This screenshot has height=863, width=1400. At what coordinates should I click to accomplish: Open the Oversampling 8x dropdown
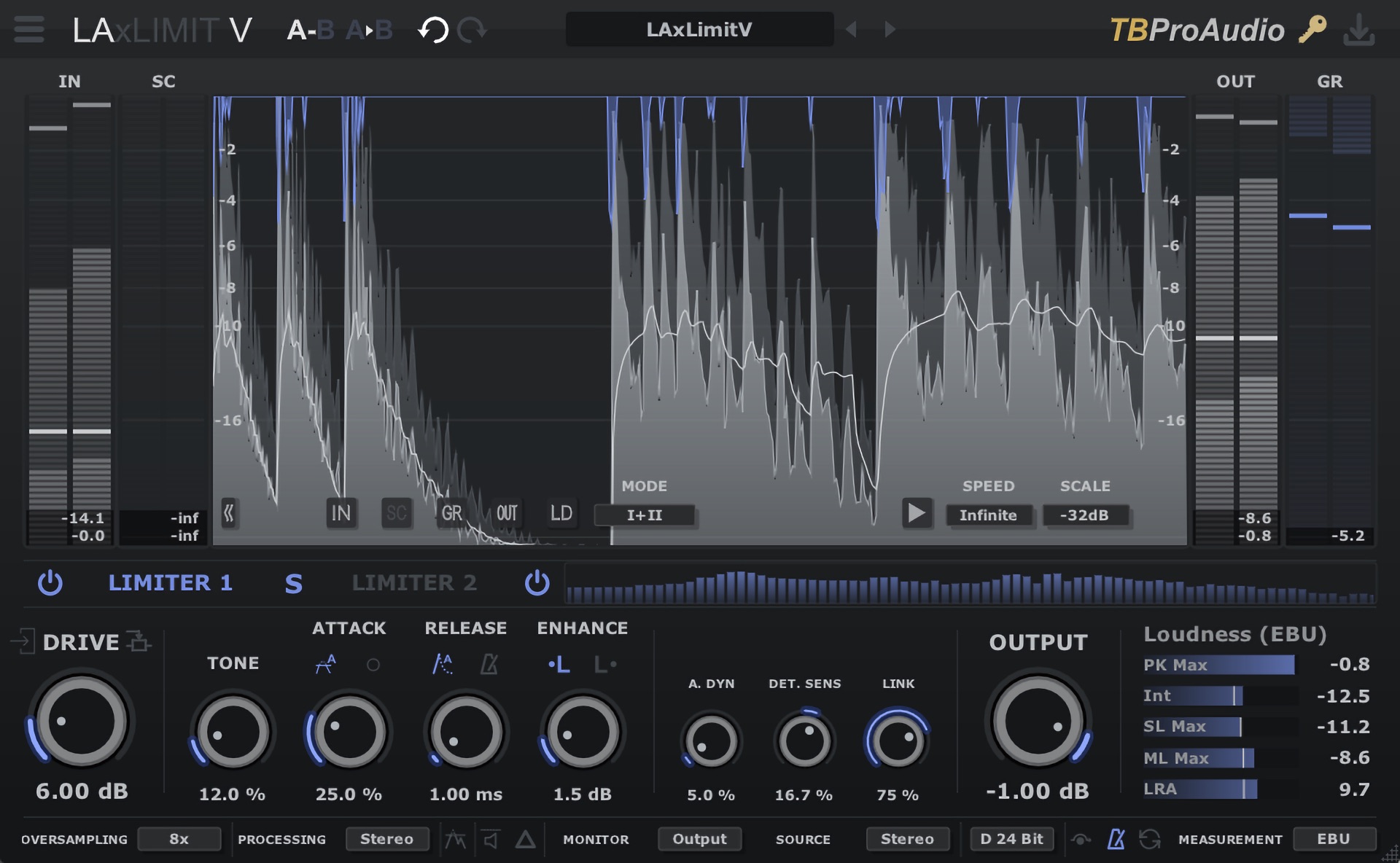tap(179, 839)
